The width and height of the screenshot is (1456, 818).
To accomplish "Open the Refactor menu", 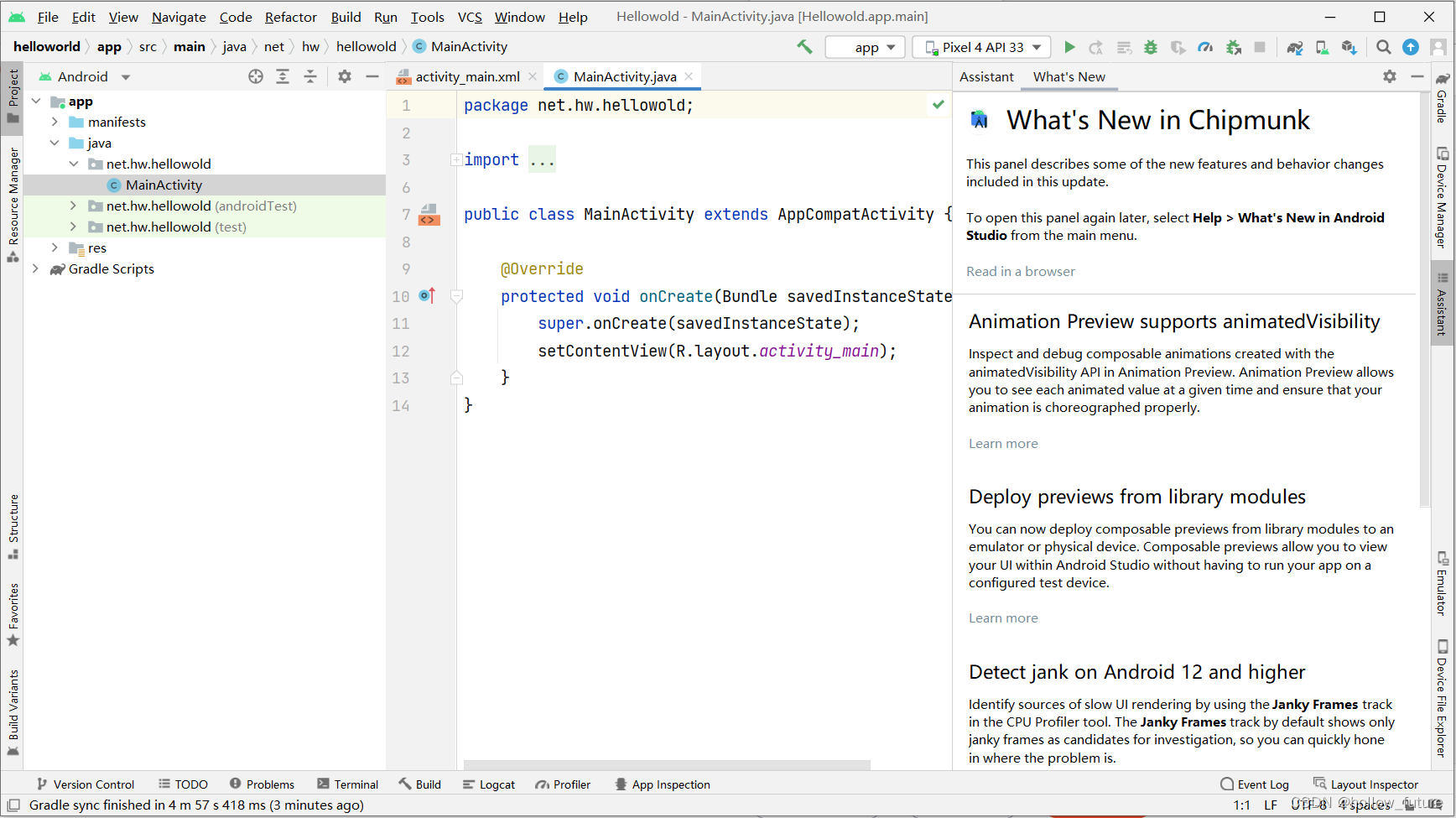I will (x=290, y=17).
